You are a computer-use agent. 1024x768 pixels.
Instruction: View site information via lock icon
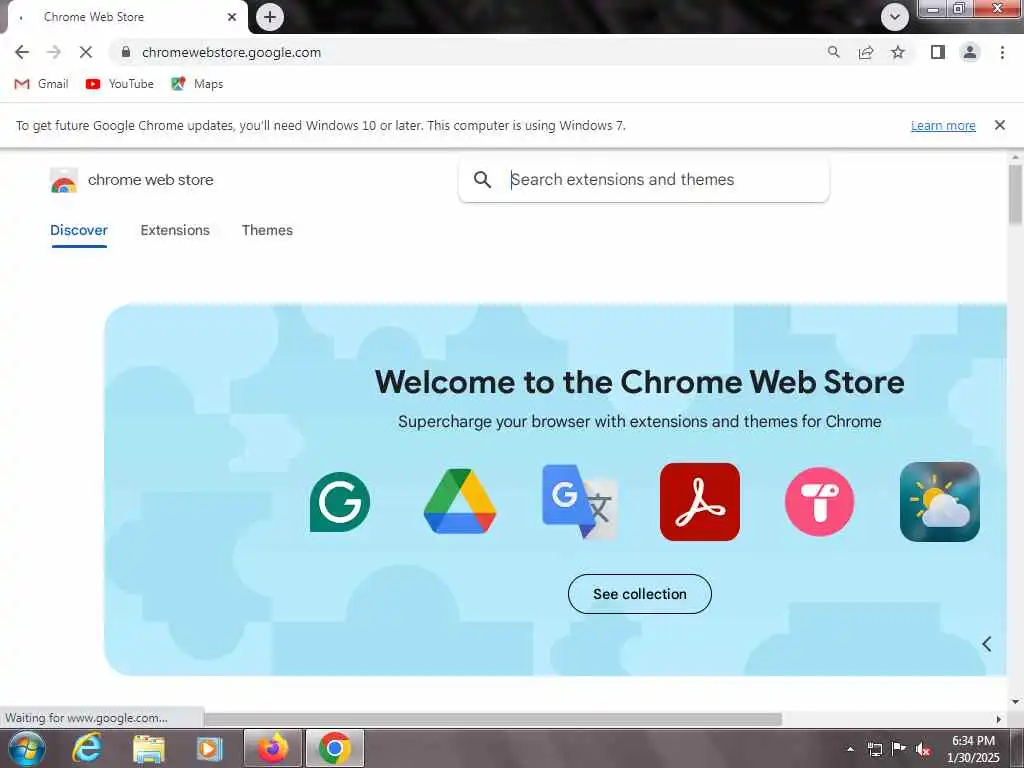coord(127,52)
